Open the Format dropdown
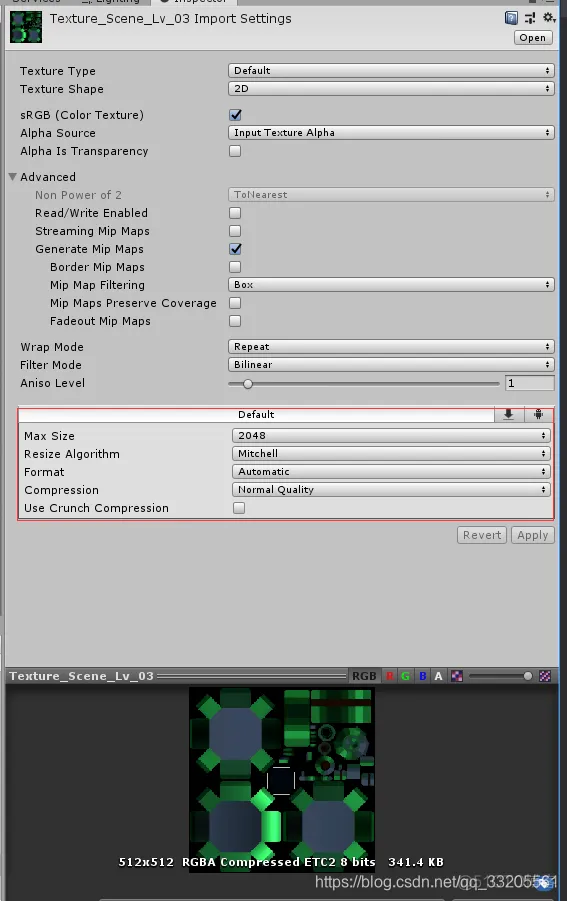 391,472
